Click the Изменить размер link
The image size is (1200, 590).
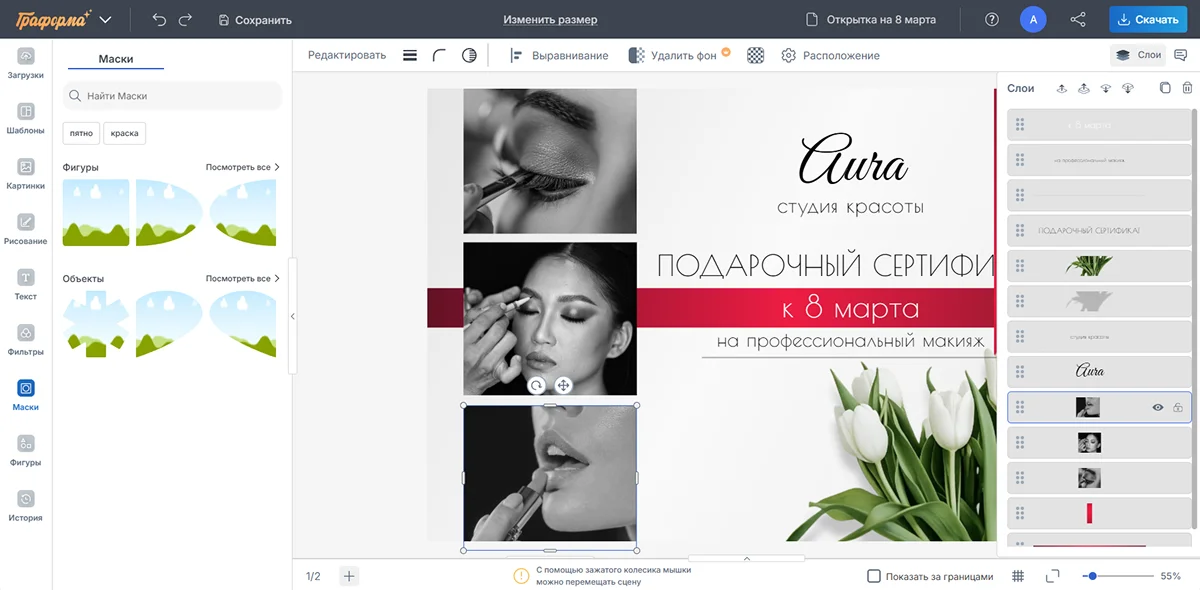(x=550, y=20)
